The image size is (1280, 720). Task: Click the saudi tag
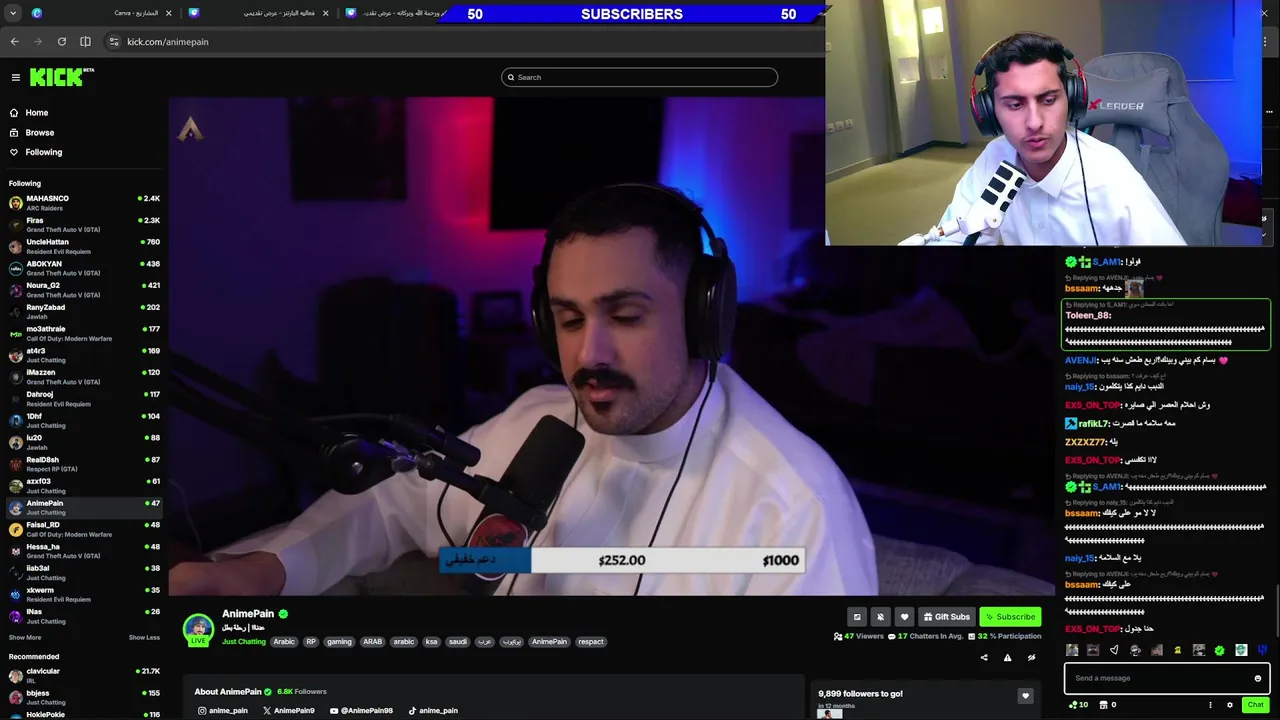457,641
